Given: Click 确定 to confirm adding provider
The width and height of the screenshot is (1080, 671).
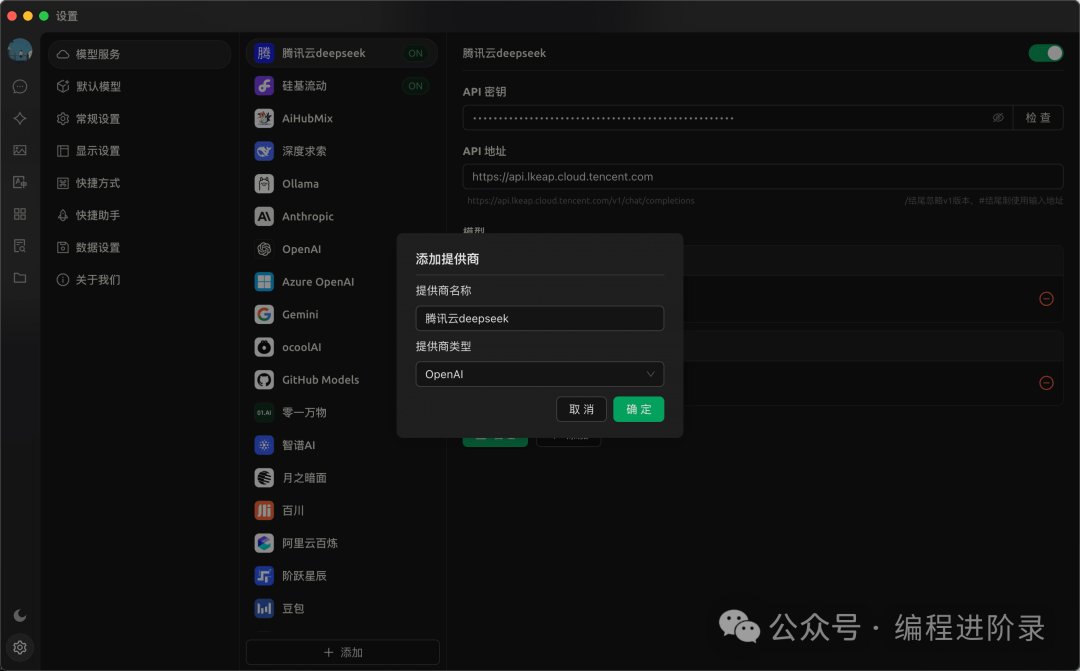Looking at the screenshot, I should coord(638,409).
